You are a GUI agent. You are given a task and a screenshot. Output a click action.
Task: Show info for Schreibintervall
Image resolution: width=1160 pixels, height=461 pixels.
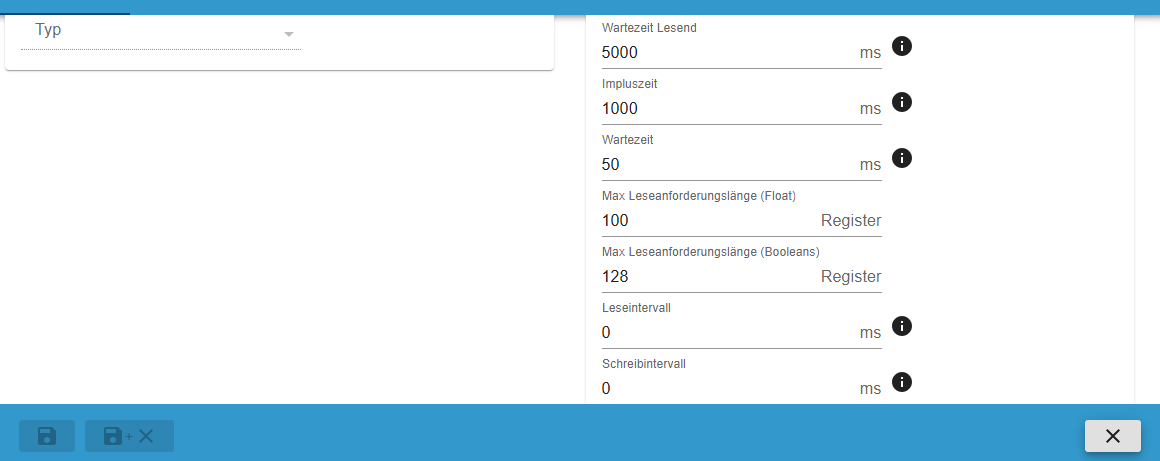[x=901, y=382]
